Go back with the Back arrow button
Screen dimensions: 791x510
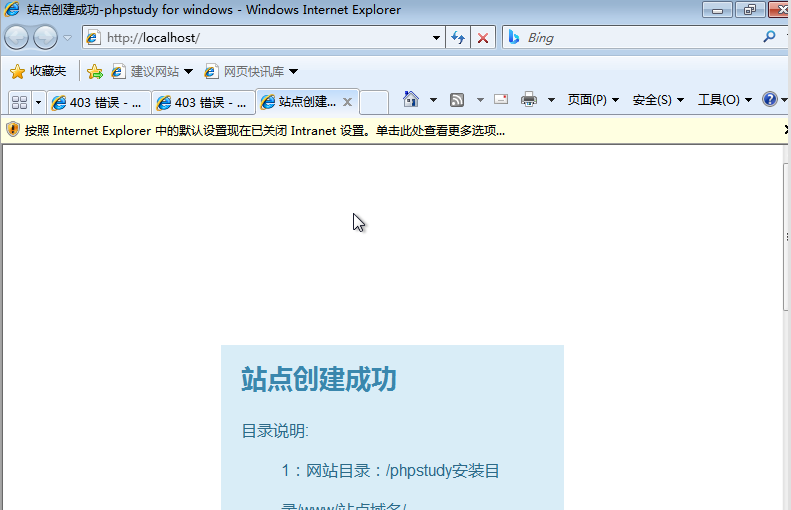tap(16, 38)
